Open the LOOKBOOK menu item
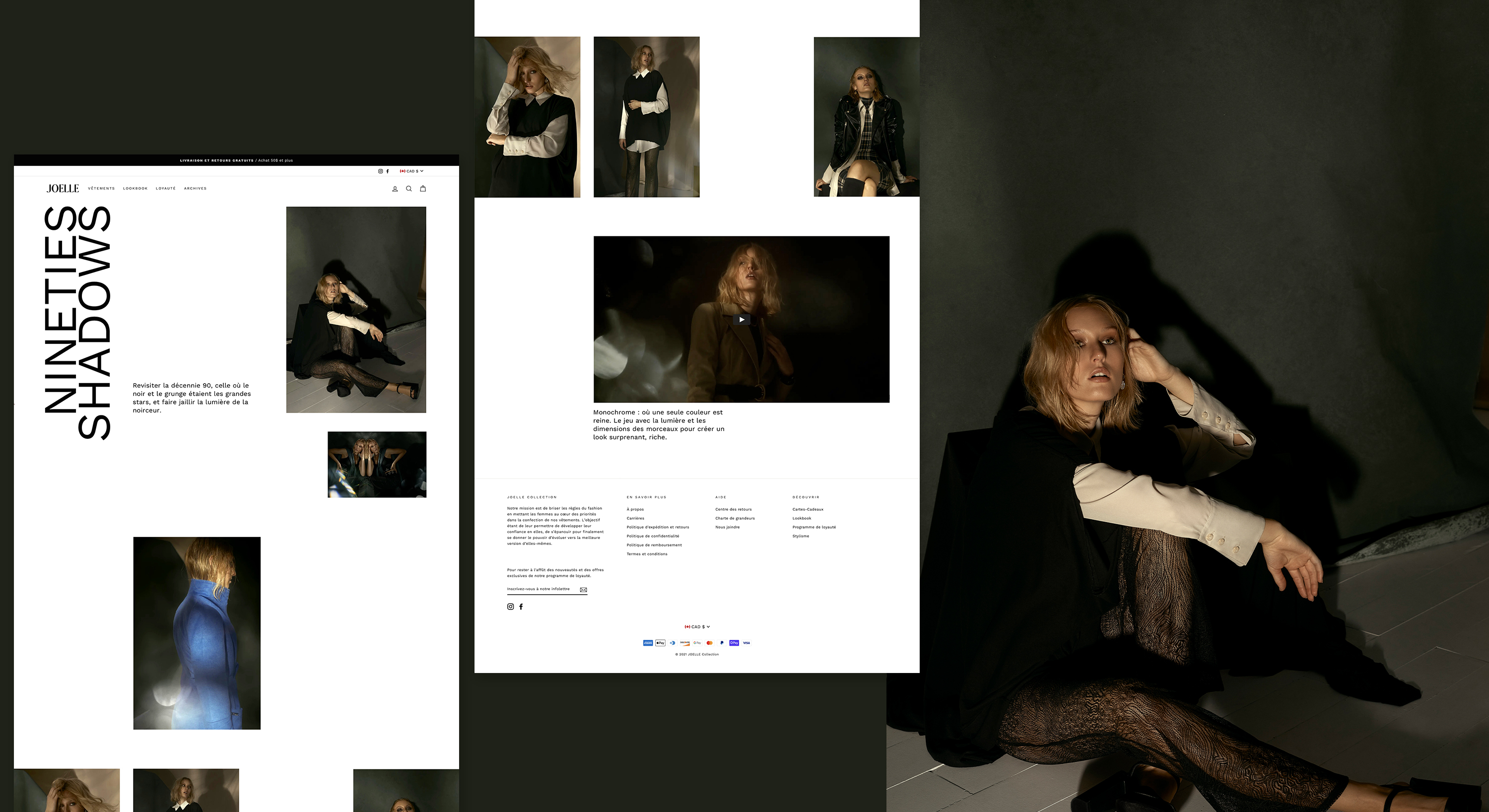 (x=135, y=189)
